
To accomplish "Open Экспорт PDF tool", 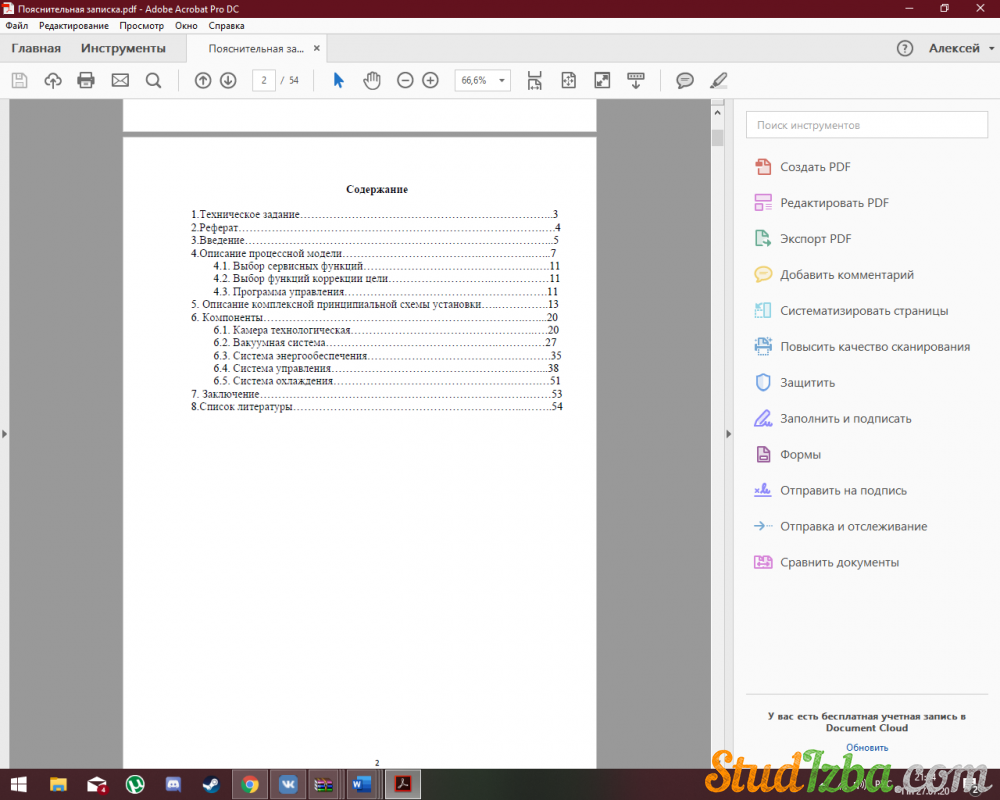I will click(x=803, y=239).
